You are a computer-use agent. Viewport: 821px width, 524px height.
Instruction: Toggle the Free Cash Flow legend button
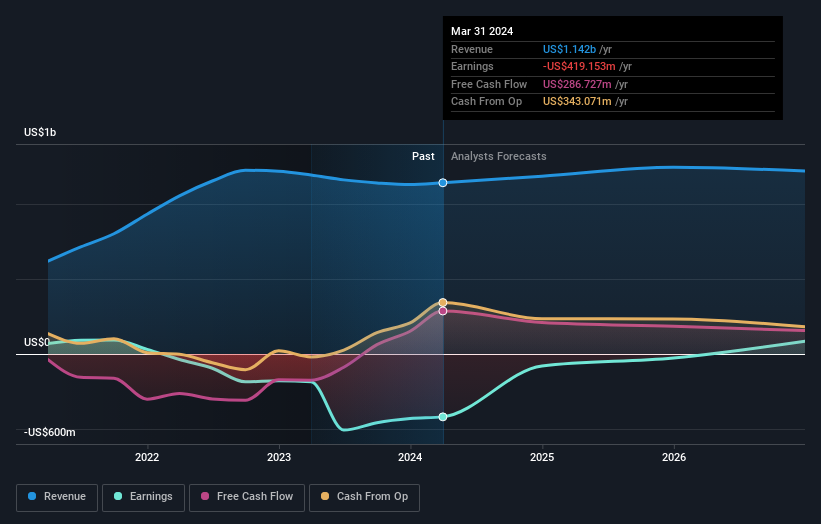pos(247,497)
